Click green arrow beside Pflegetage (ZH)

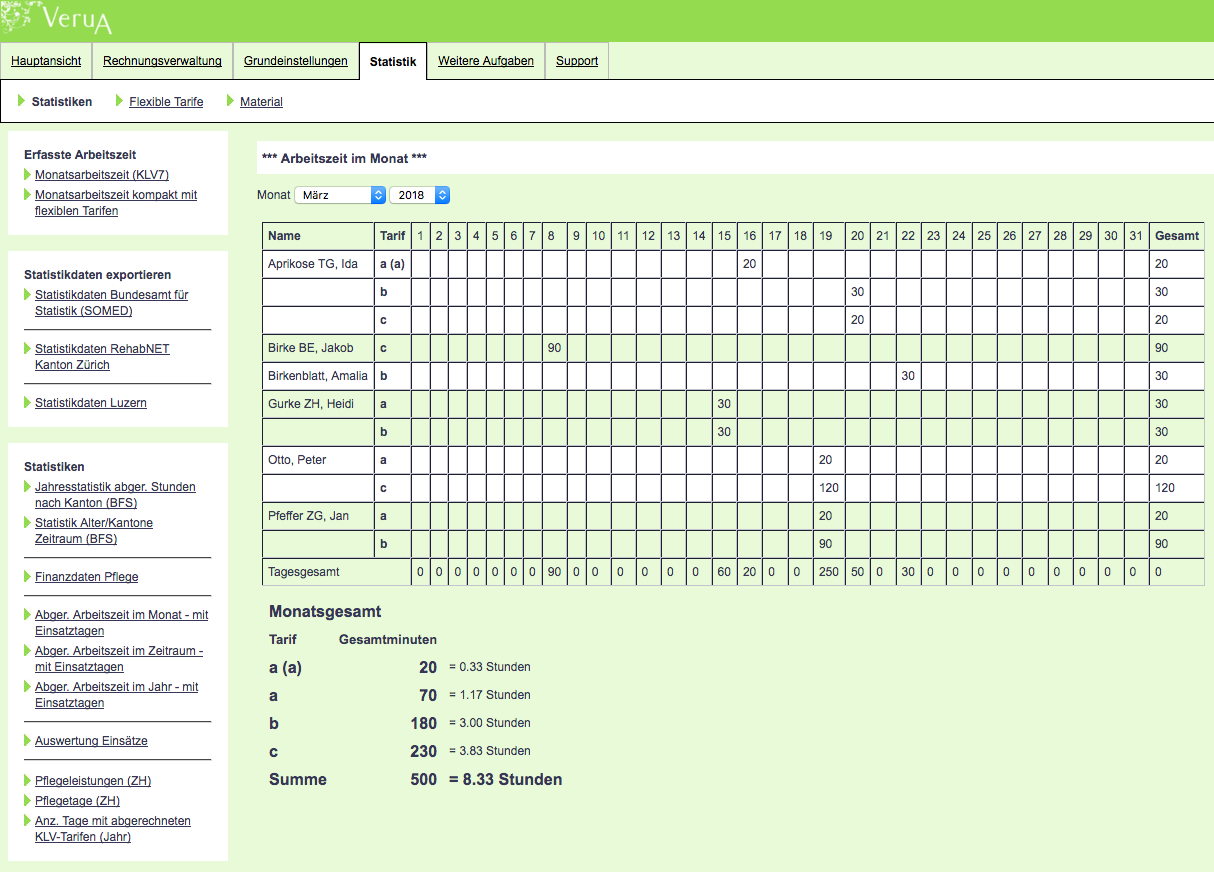26,801
